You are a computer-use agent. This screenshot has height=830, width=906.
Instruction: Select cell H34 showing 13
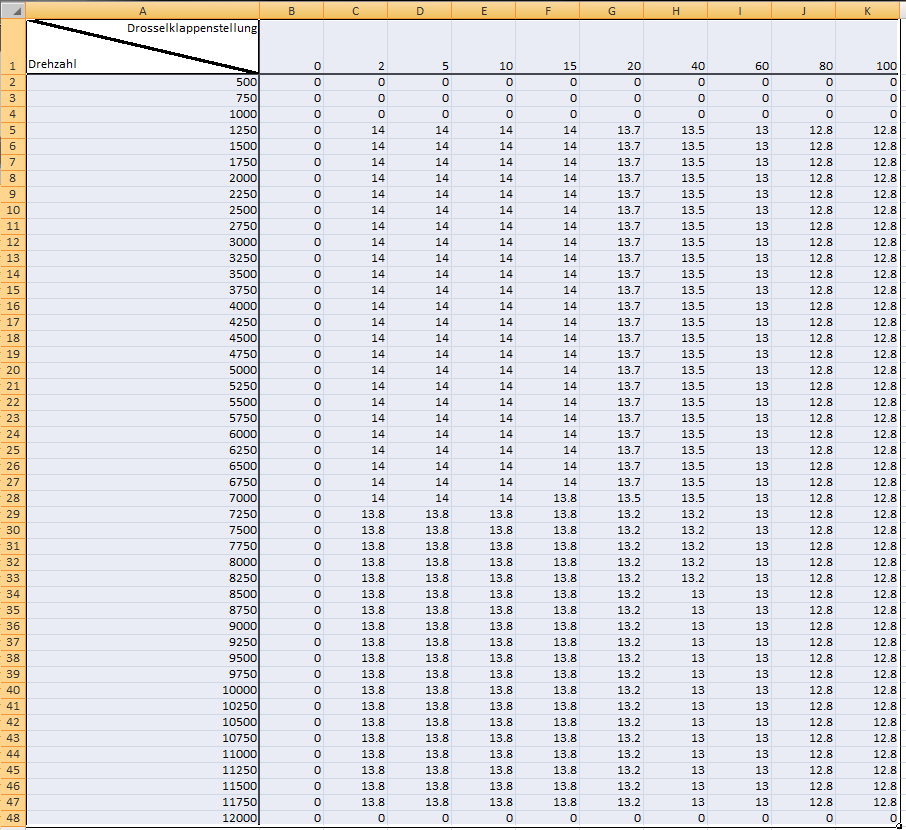tap(675, 594)
